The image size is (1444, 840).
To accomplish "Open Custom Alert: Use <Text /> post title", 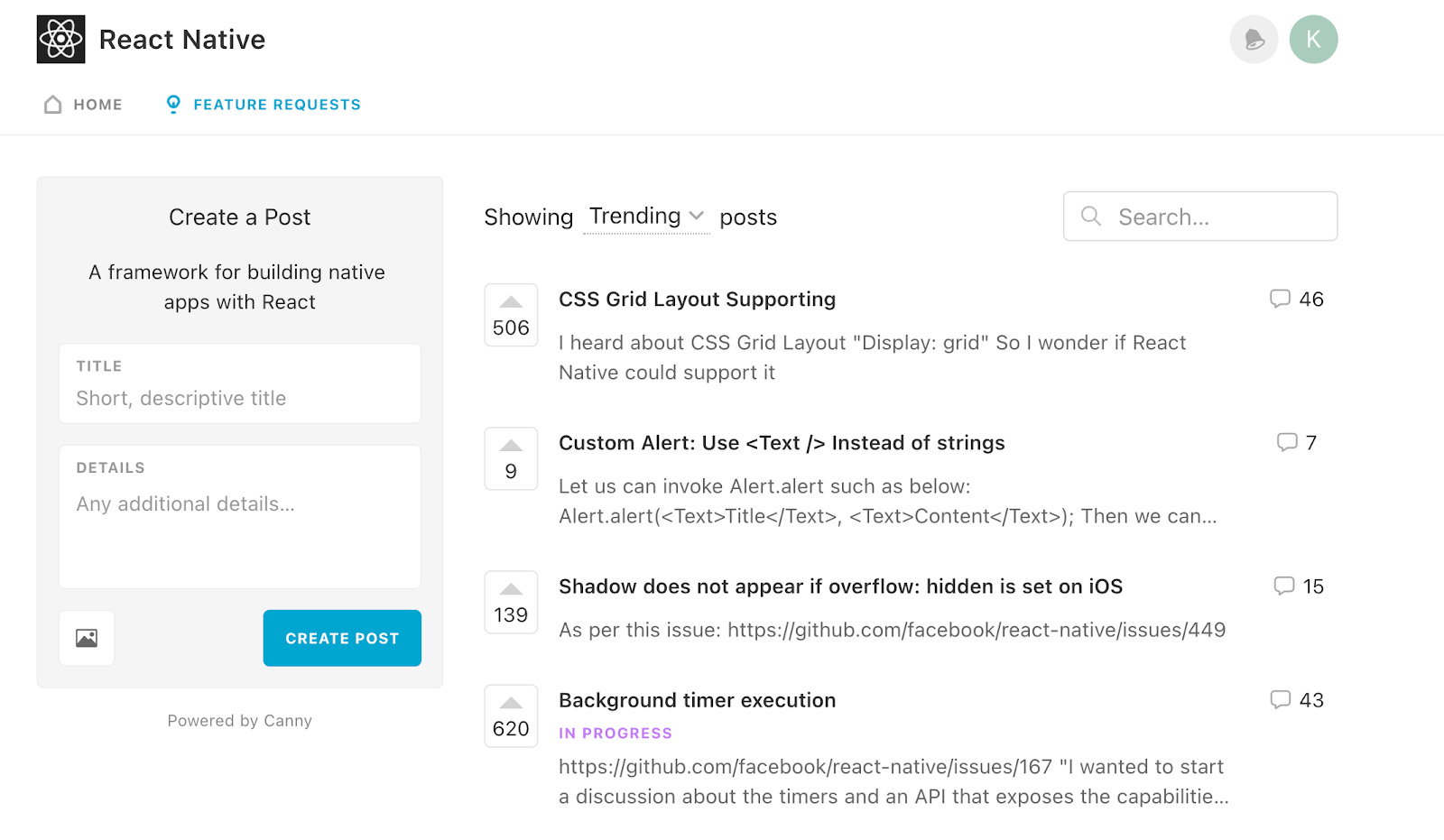I will (782, 442).
